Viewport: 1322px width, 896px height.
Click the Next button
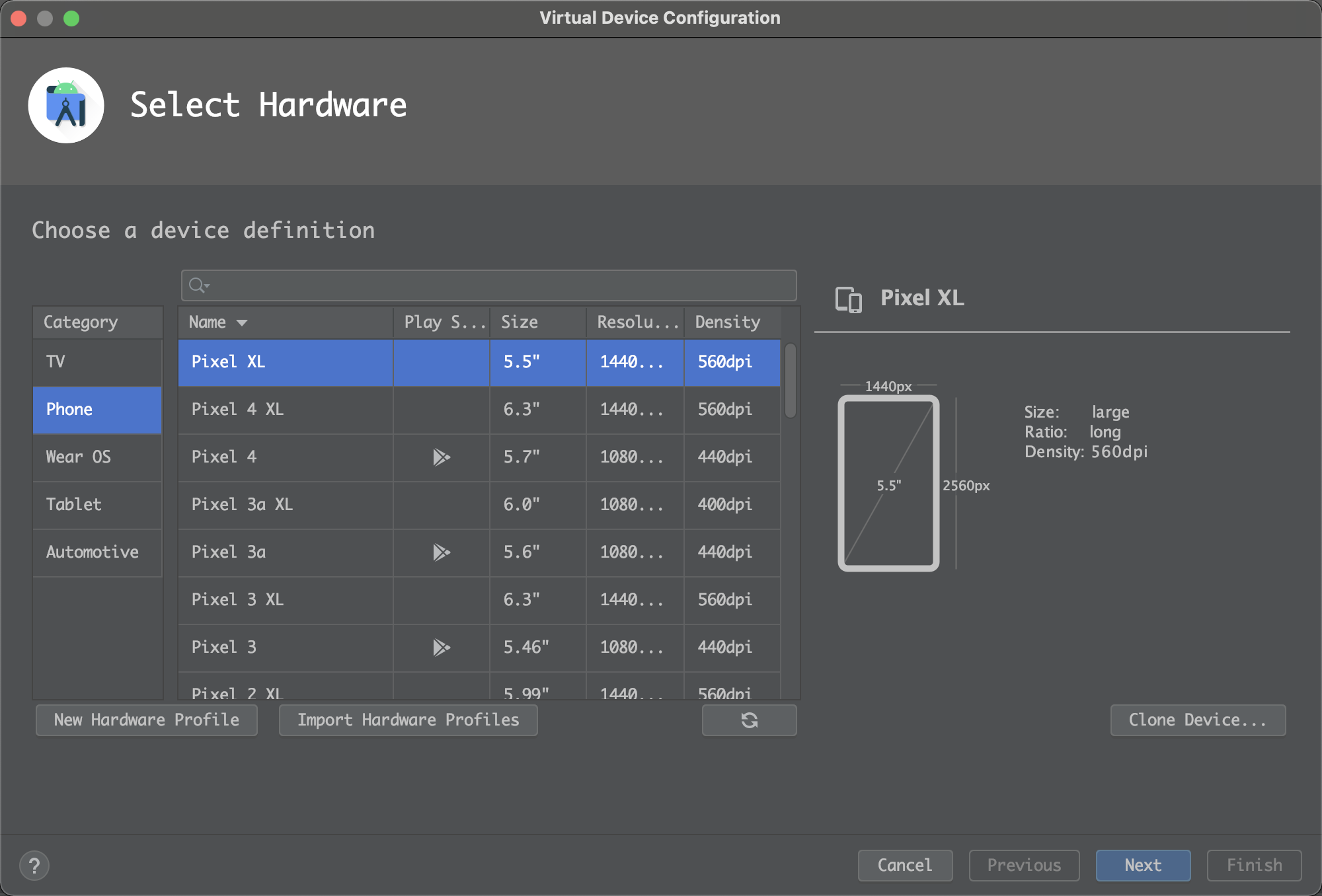click(1143, 866)
